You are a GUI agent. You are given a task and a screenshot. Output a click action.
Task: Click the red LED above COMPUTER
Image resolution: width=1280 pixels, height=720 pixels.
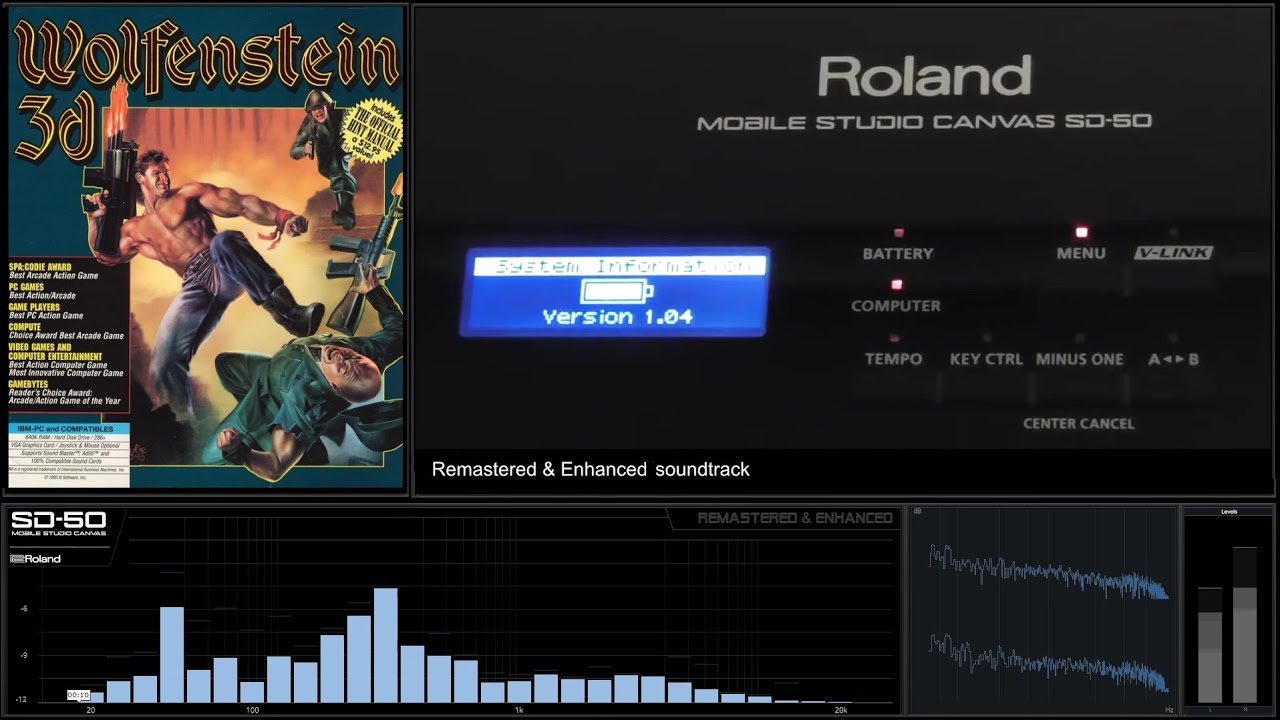(896, 285)
